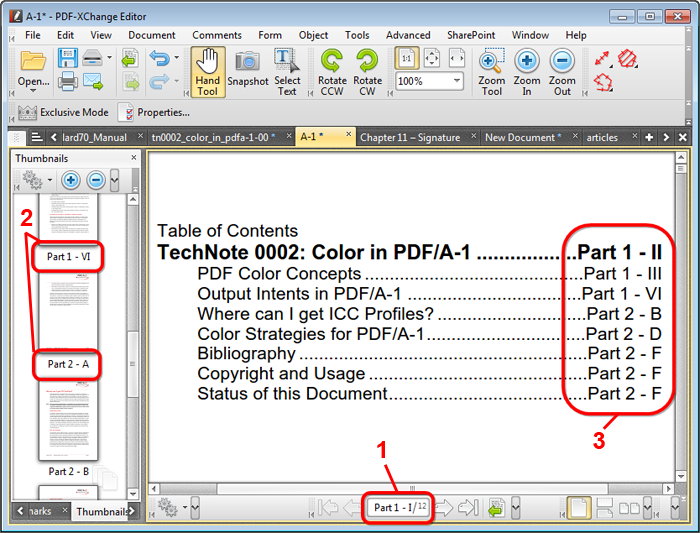Switch to the Chapter 11 – Signature tab
700x533 pixels.
coord(410,137)
